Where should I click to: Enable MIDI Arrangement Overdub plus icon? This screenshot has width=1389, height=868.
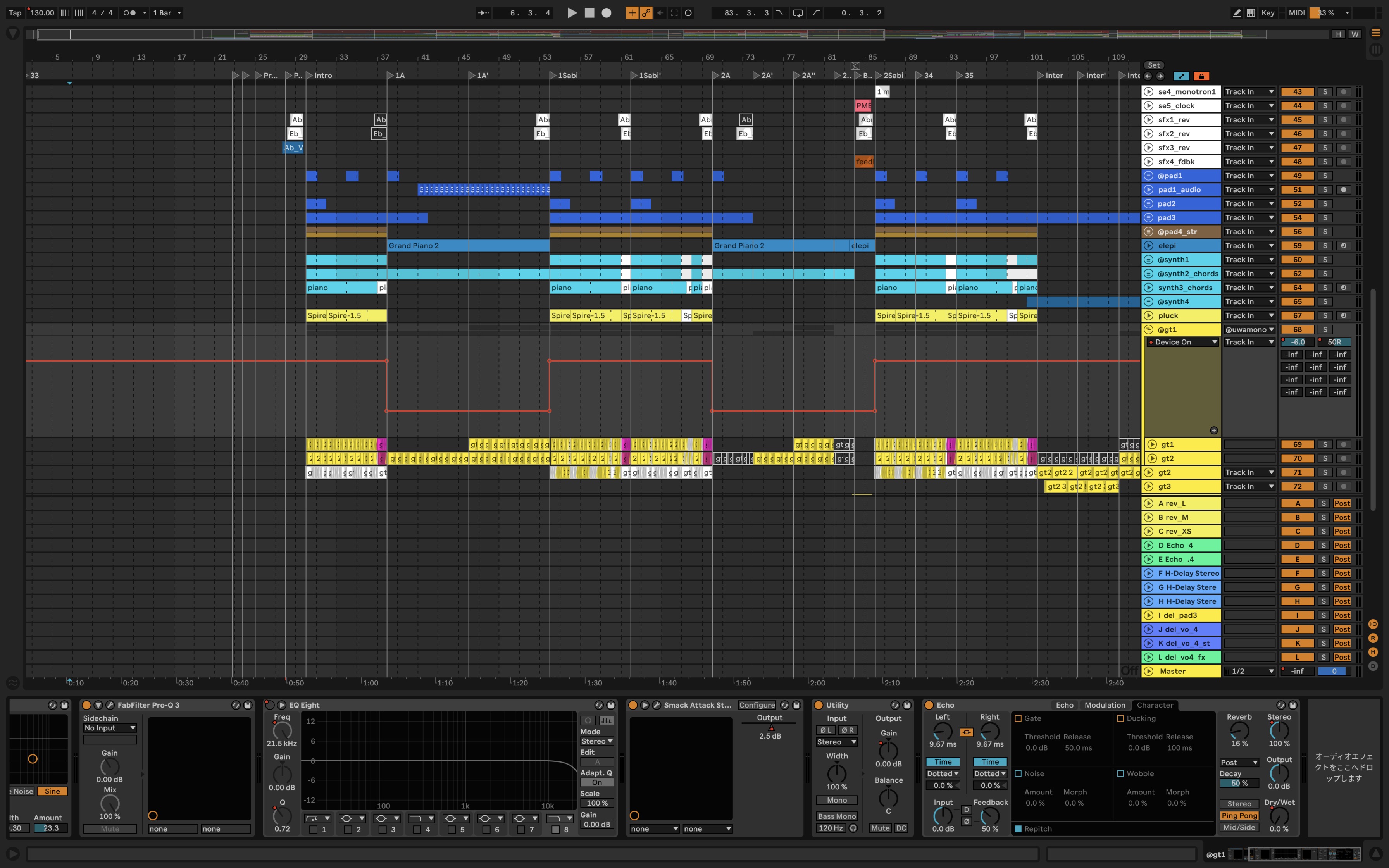click(631, 13)
